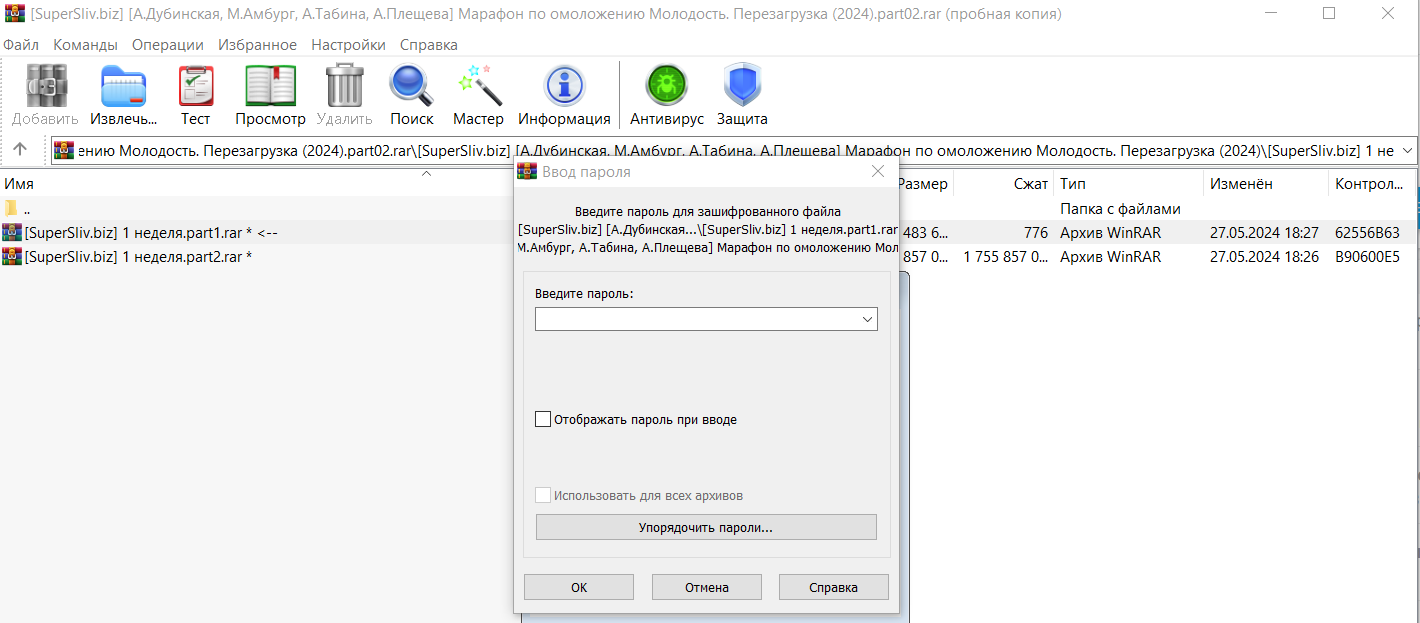Click the archive icon in the address bar

[x=64, y=150]
